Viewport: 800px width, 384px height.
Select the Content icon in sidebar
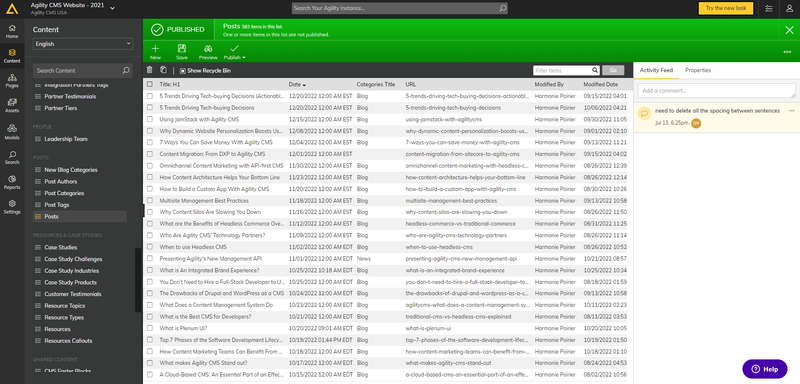[x=12, y=56]
